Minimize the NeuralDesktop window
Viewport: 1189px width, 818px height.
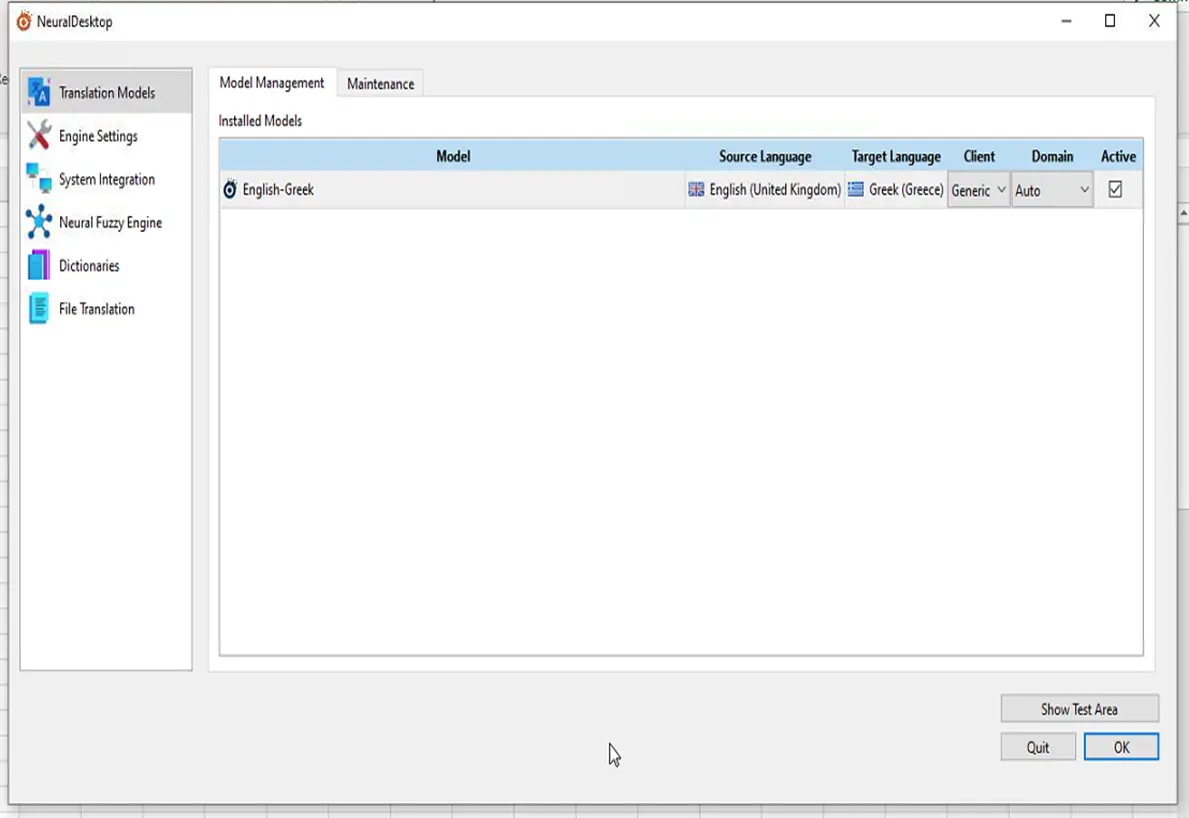tap(1066, 21)
